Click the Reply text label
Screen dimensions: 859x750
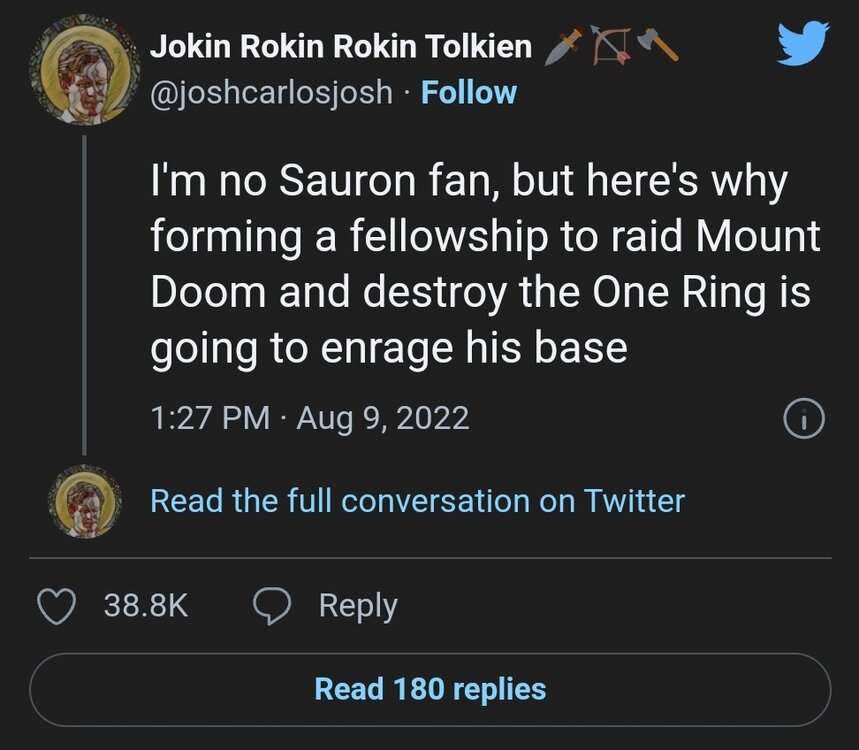[357, 606]
